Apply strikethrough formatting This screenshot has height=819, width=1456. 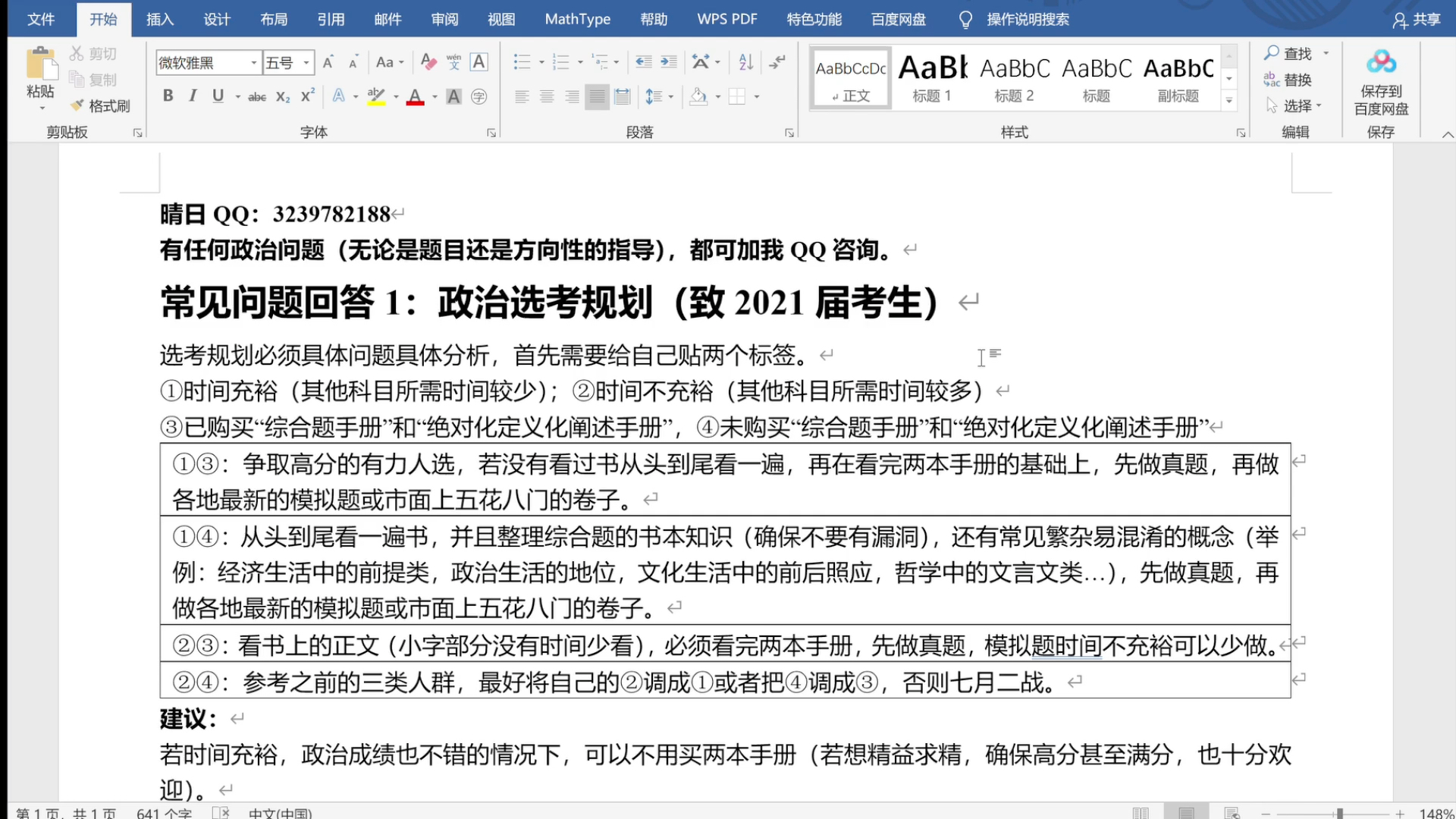pyautogui.click(x=257, y=96)
